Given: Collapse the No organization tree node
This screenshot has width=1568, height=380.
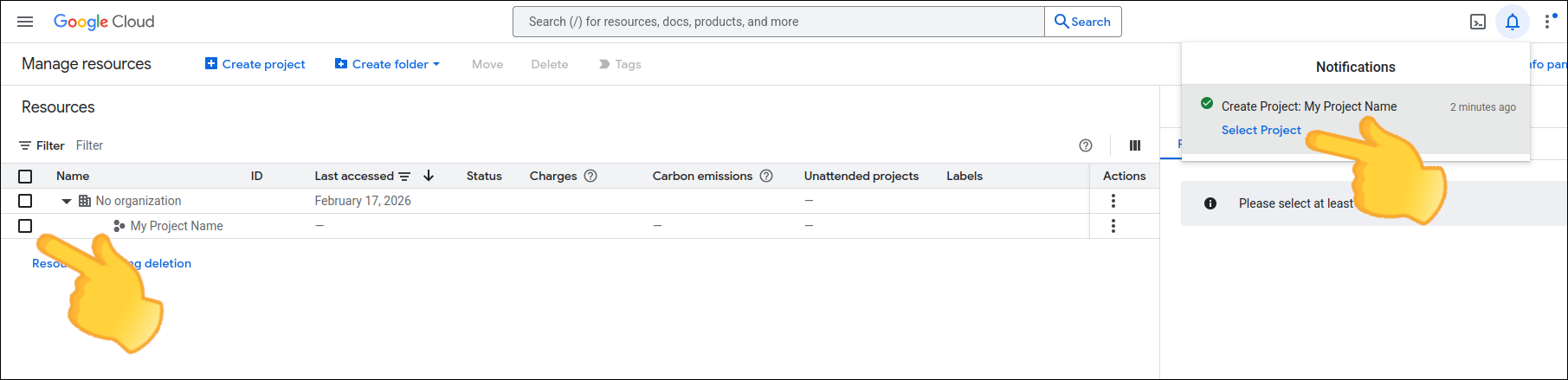Looking at the screenshot, I should tap(66, 201).
